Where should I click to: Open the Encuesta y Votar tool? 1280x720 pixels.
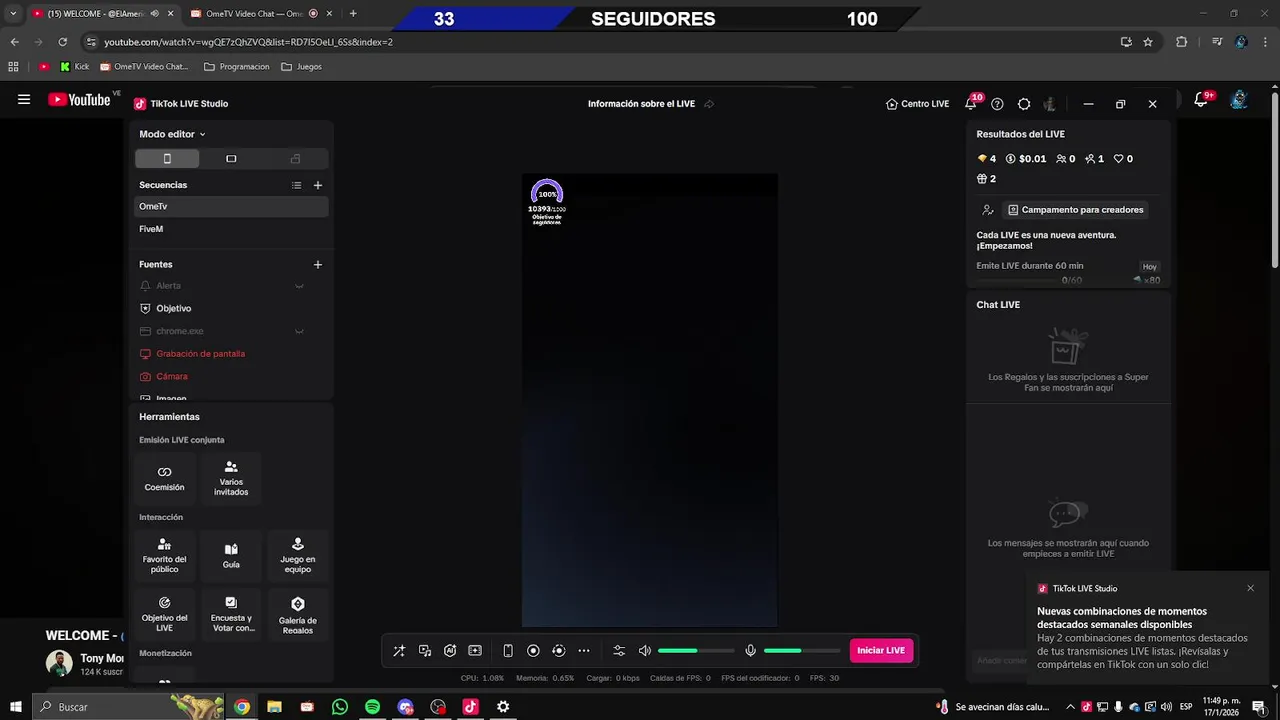pyautogui.click(x=231, y=614)
